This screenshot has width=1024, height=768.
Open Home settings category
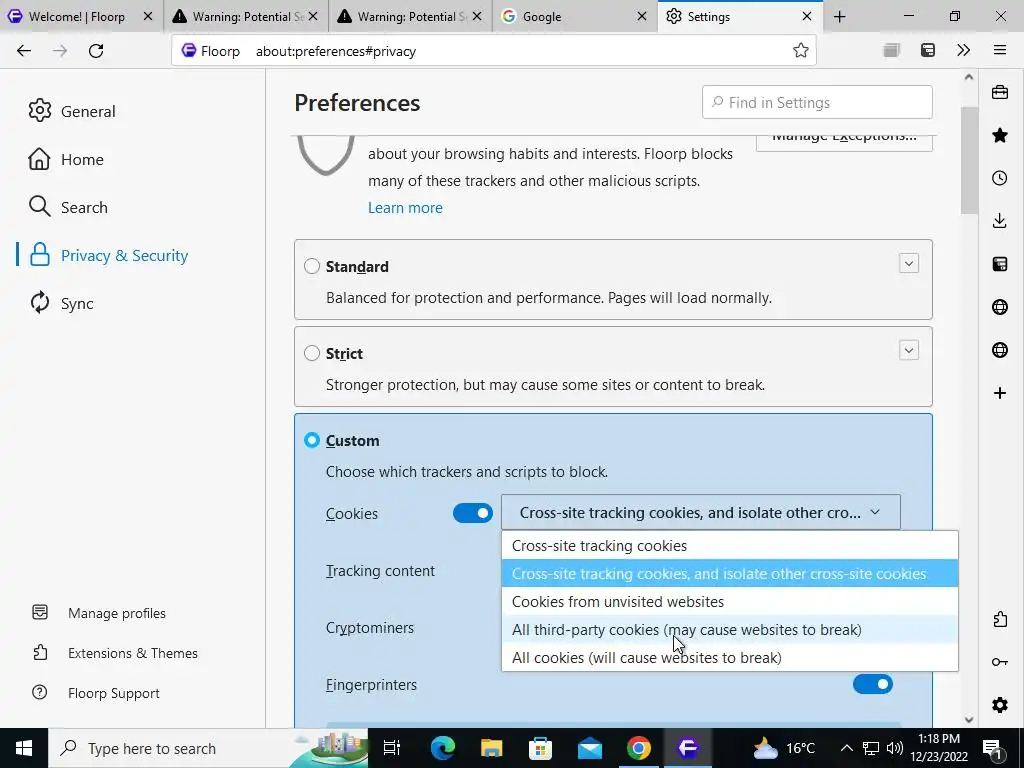[66, 159]
